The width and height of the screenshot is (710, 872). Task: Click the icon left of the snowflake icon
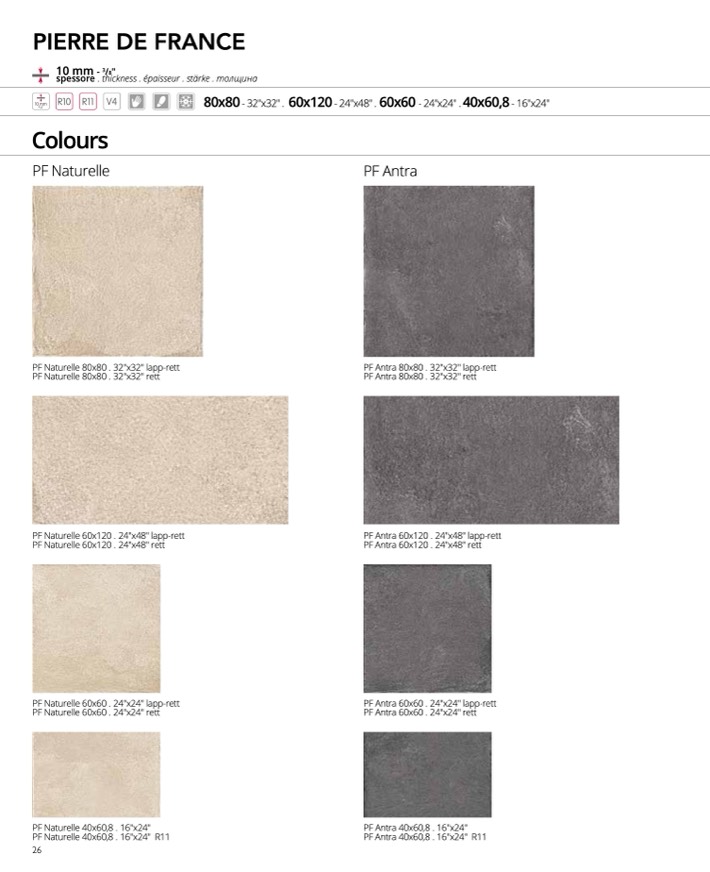pyautogui.click(x=161, y=102)
